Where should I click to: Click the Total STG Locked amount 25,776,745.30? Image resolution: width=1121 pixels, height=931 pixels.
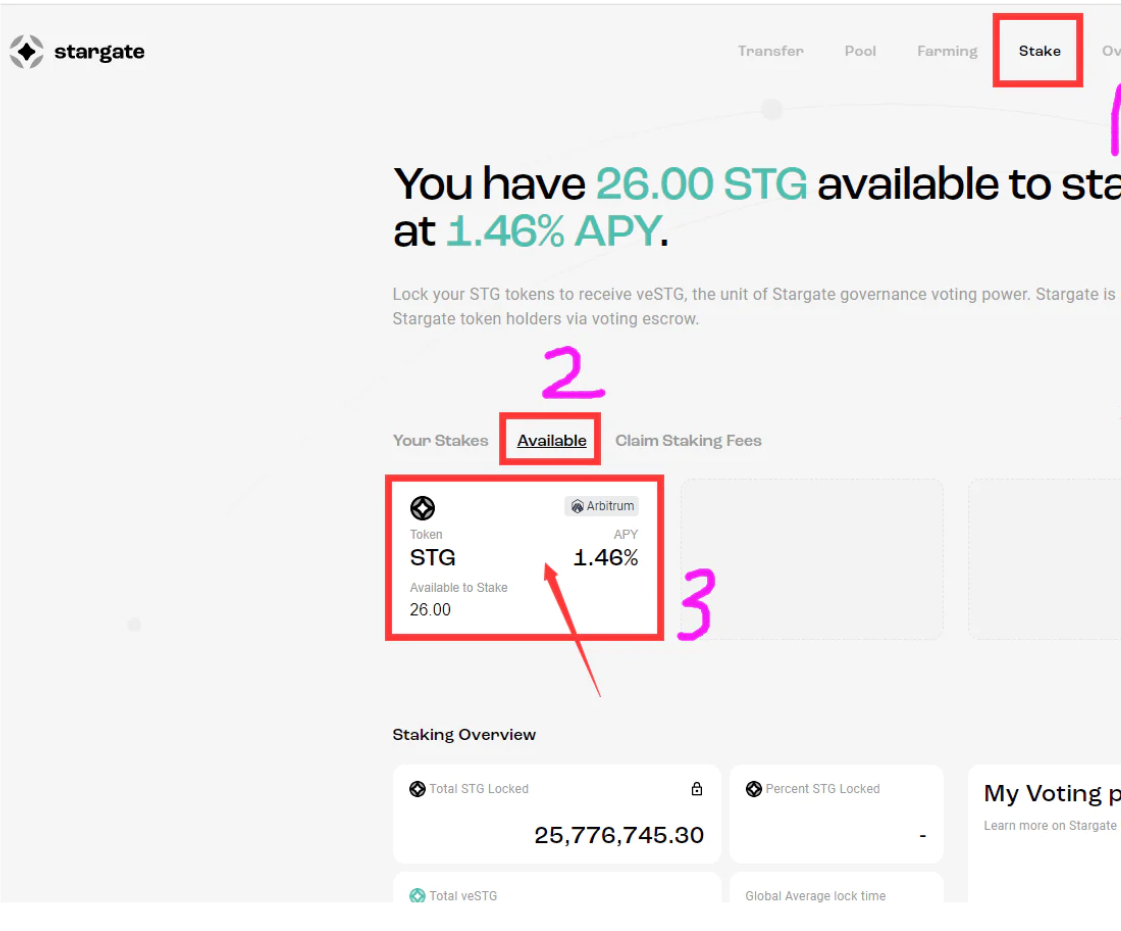pyautogui.click(x=619, y=834)
